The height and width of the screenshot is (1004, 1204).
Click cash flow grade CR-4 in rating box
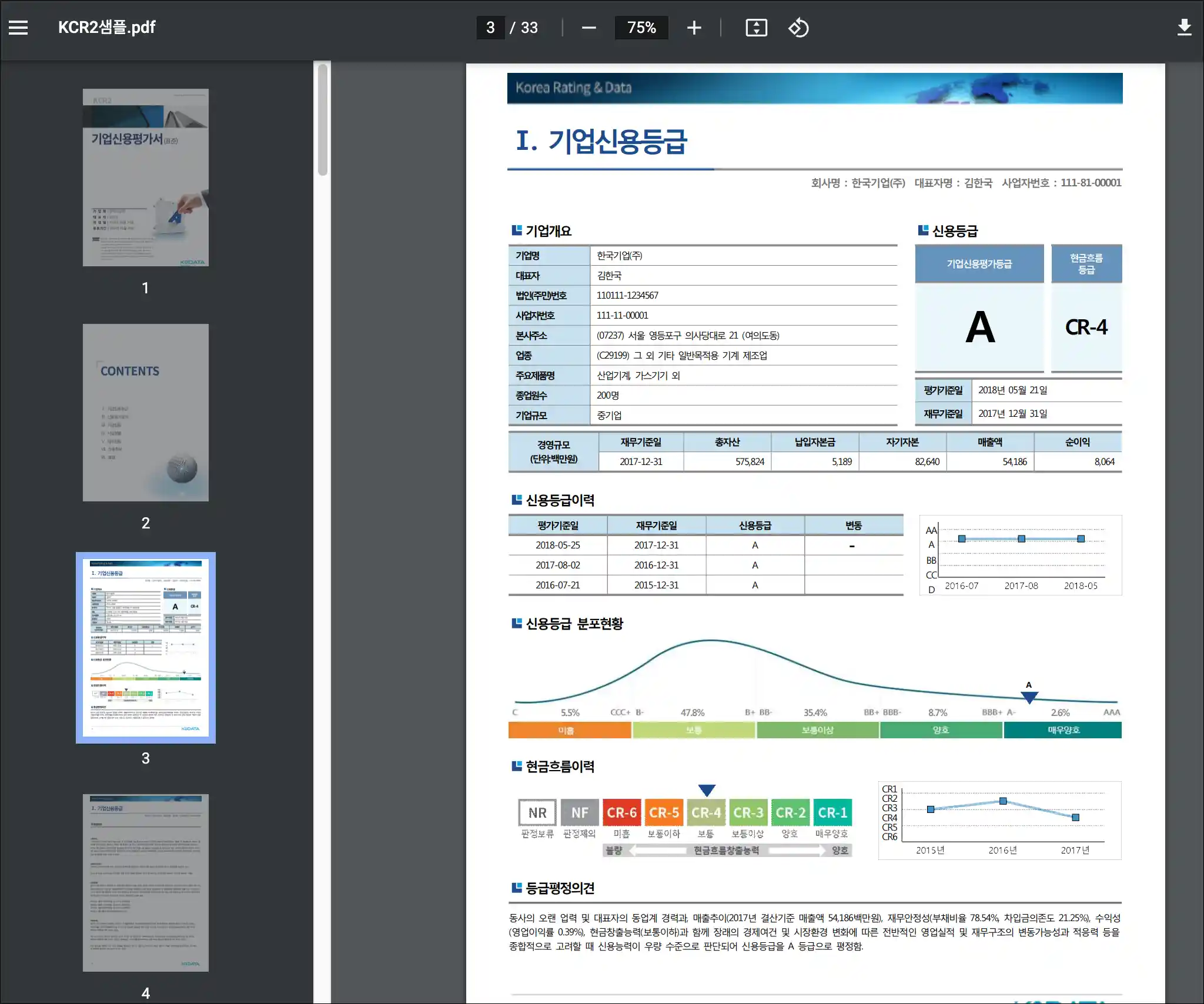point(1086,327)
